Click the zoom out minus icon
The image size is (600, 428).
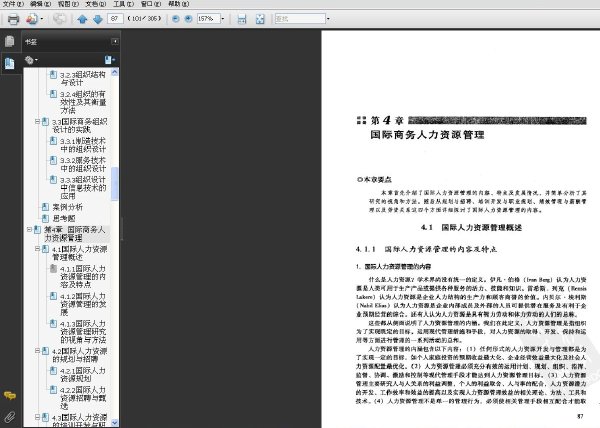point(176,18)
